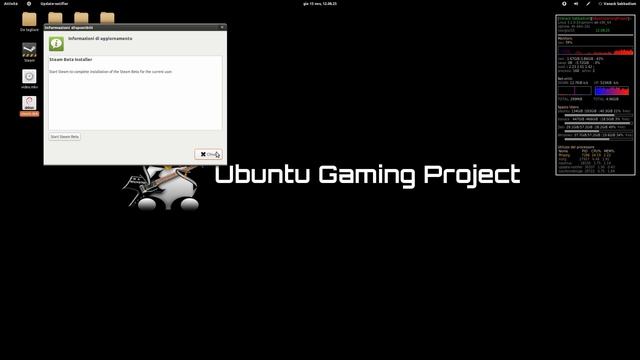Viewport: 640px width, 360px height.
Task: Click the 'Informazioni di aggiornamento' heading
Action: 100,38
